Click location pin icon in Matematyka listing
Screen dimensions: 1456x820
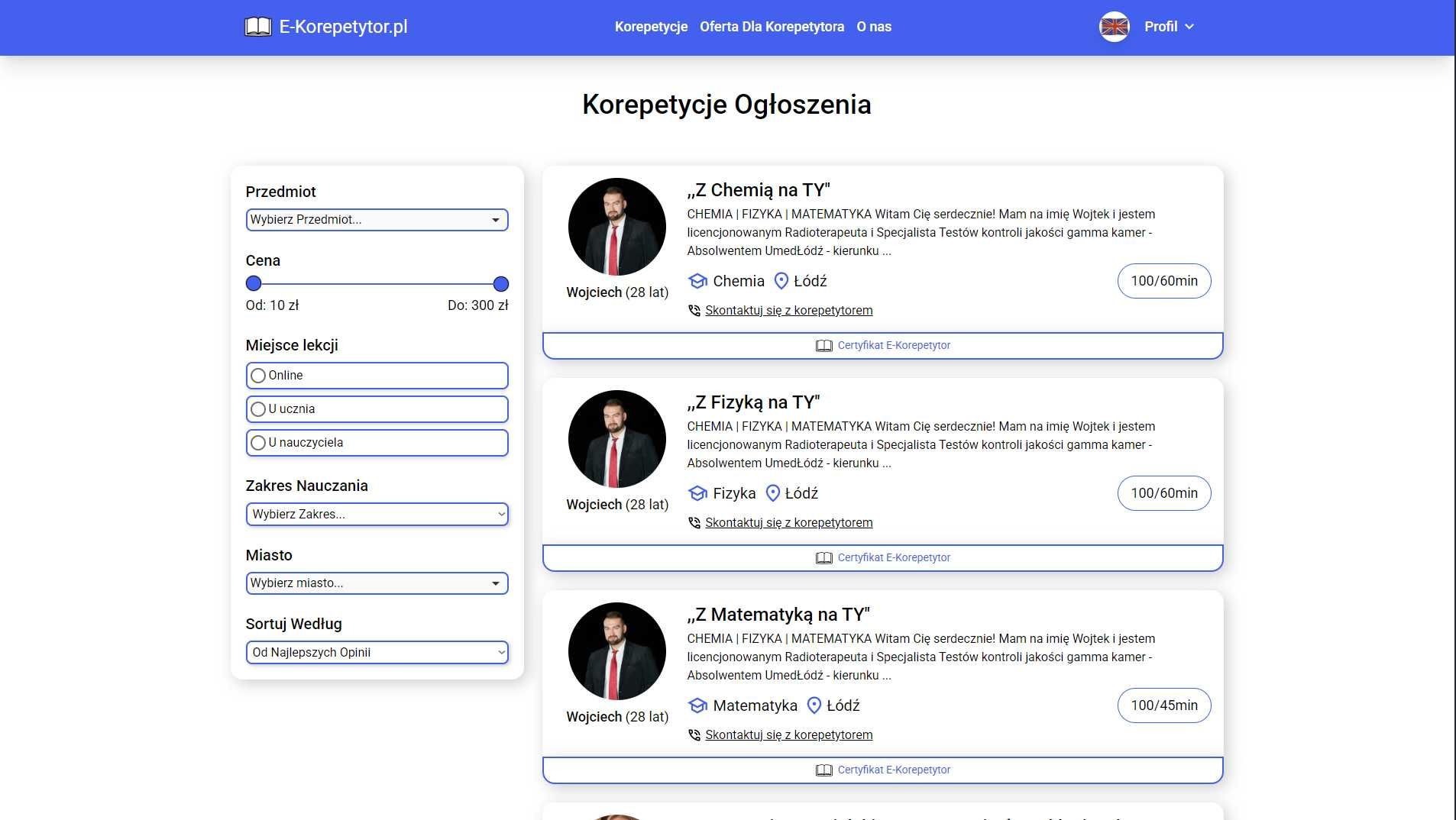[814, 705]
